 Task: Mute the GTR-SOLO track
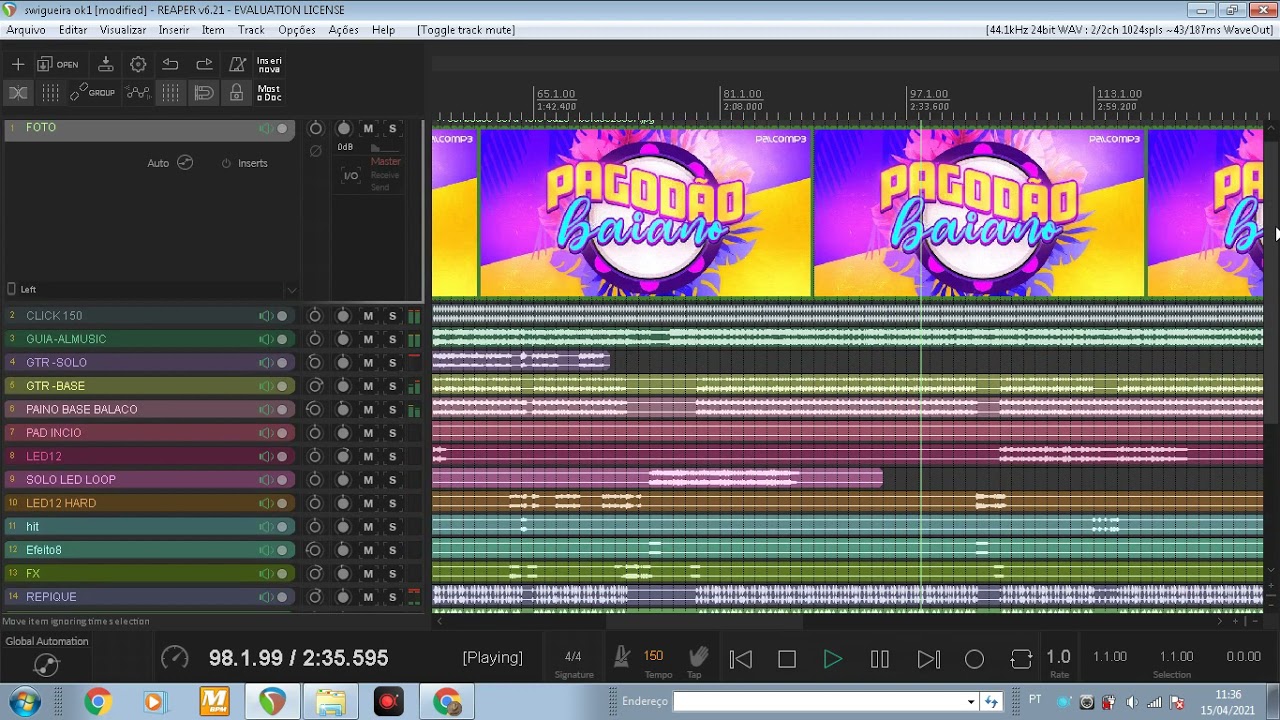pos(368,363)
